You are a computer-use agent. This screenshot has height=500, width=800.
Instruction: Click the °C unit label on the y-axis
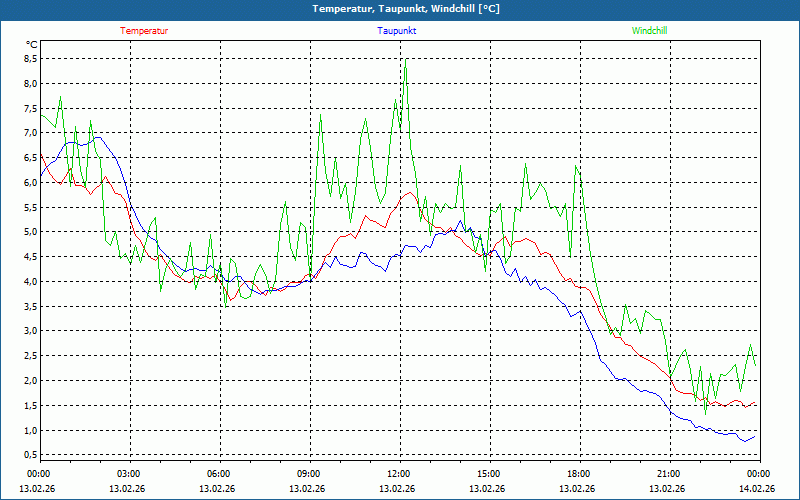click(31, 44)
